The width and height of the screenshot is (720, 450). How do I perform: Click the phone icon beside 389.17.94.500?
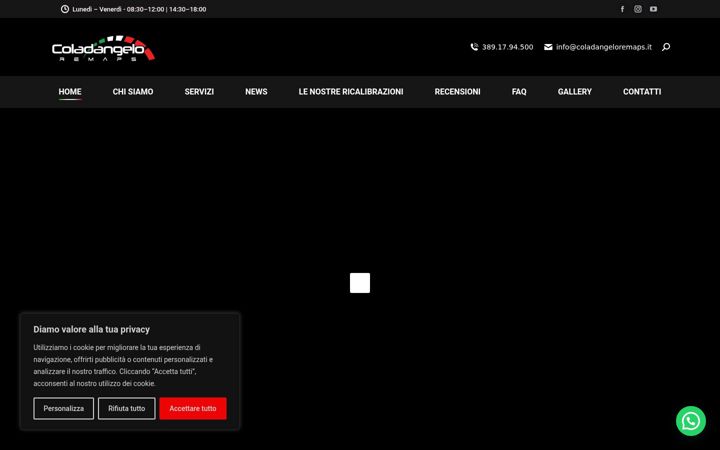[474, 47]
